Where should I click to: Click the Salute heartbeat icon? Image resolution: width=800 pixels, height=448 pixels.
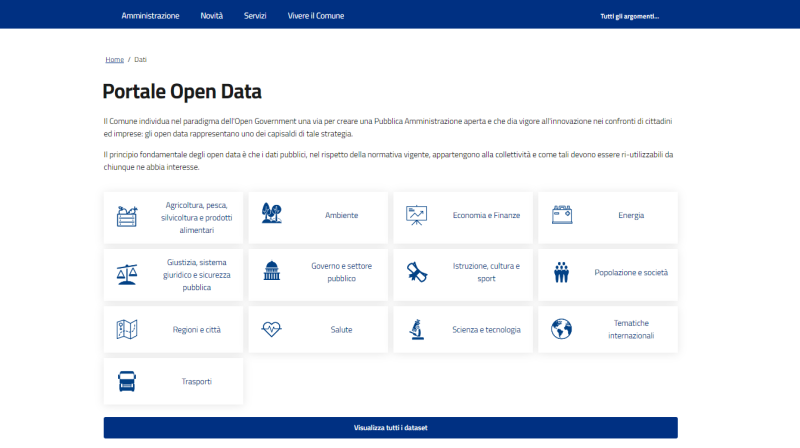coord(271,329)
